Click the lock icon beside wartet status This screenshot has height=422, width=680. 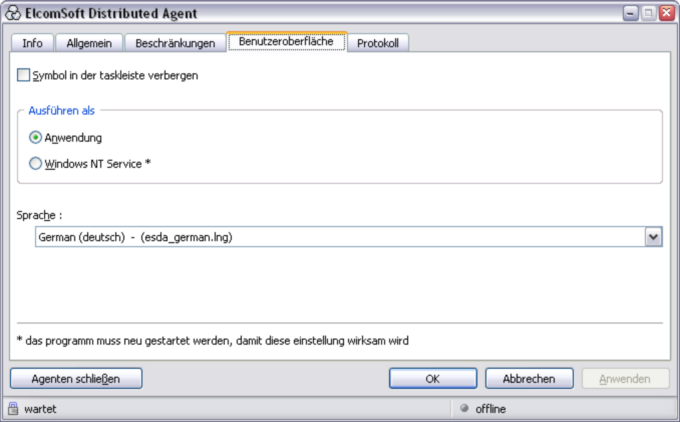(13, 409)
